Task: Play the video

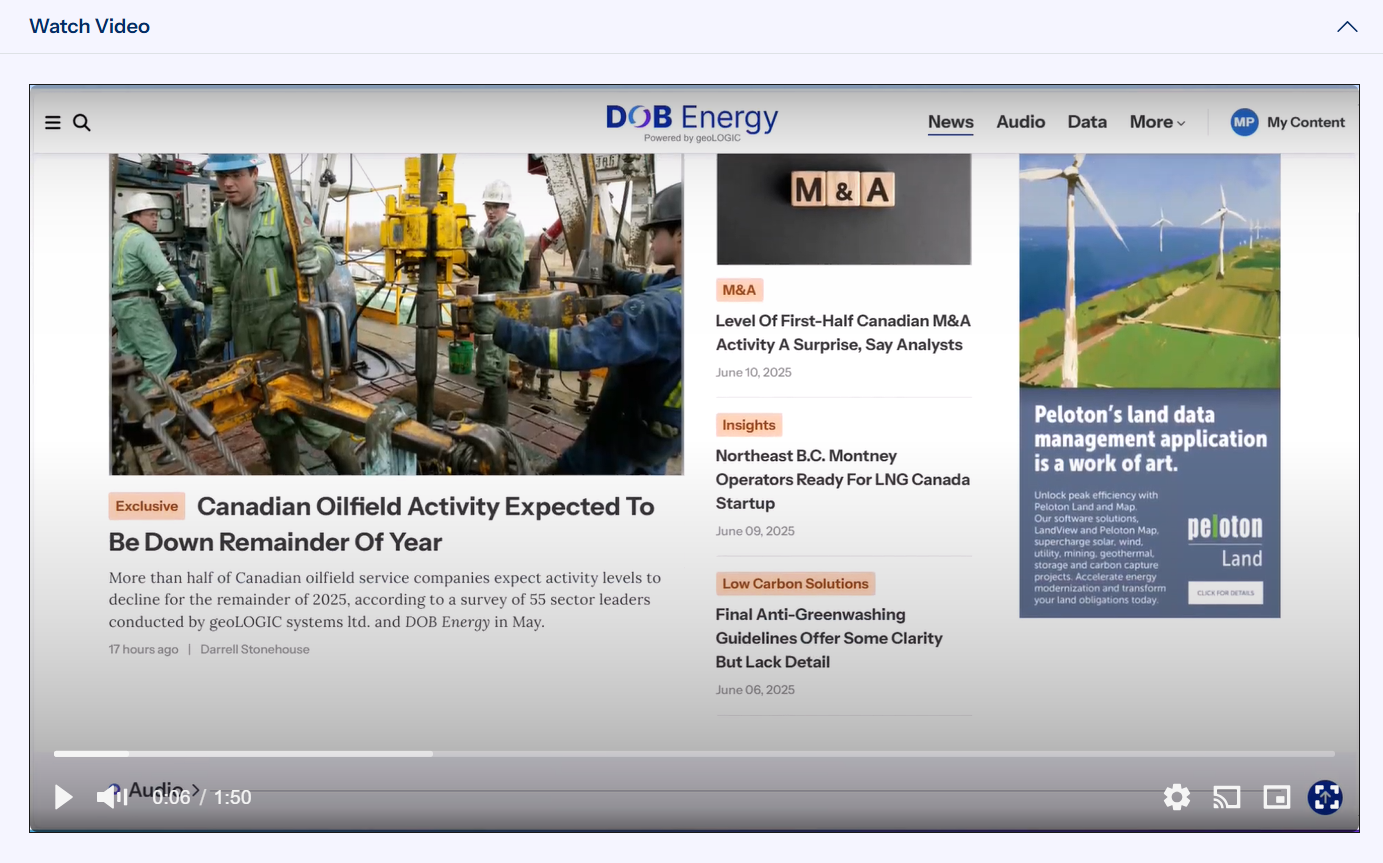Action: [63, 797]
